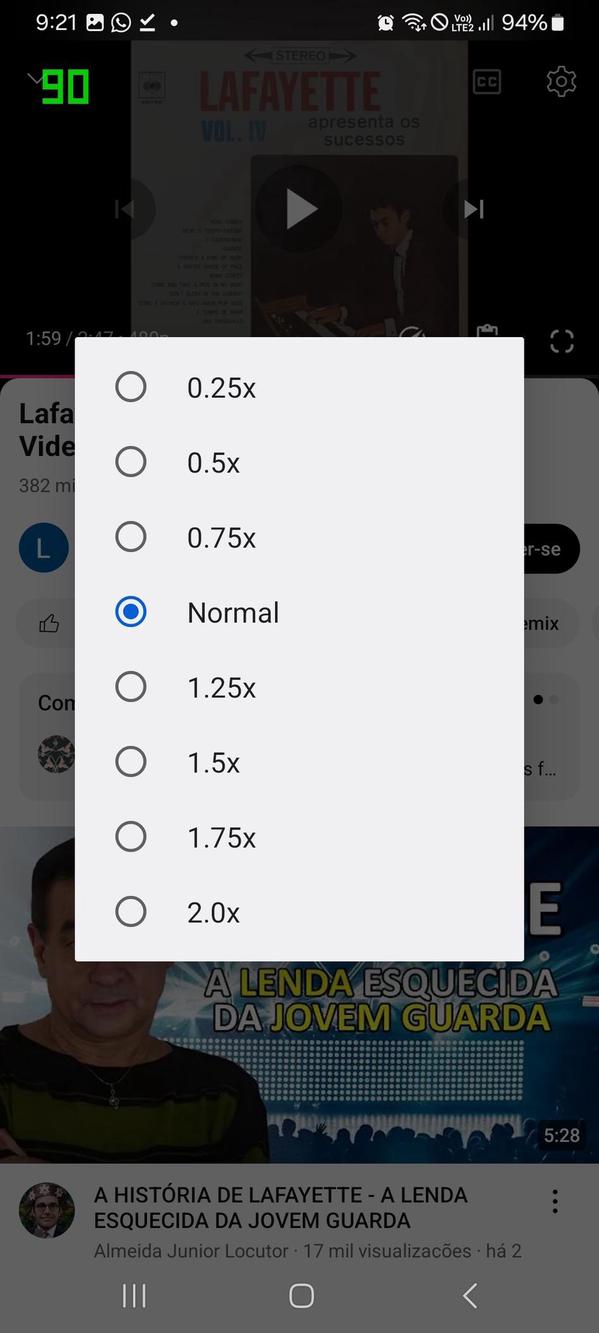
Task: Open recent apps from navigation bar
Action: coord(133,1294)
